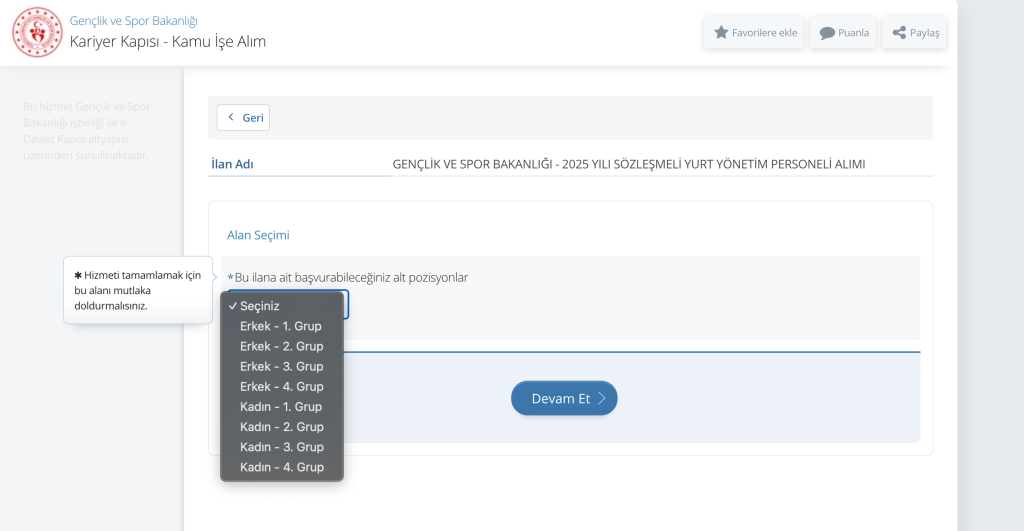Select Kadın - 4. Grup option
Image resolution: width=1024 pixels, height=531 pixels.
point(281,467)
